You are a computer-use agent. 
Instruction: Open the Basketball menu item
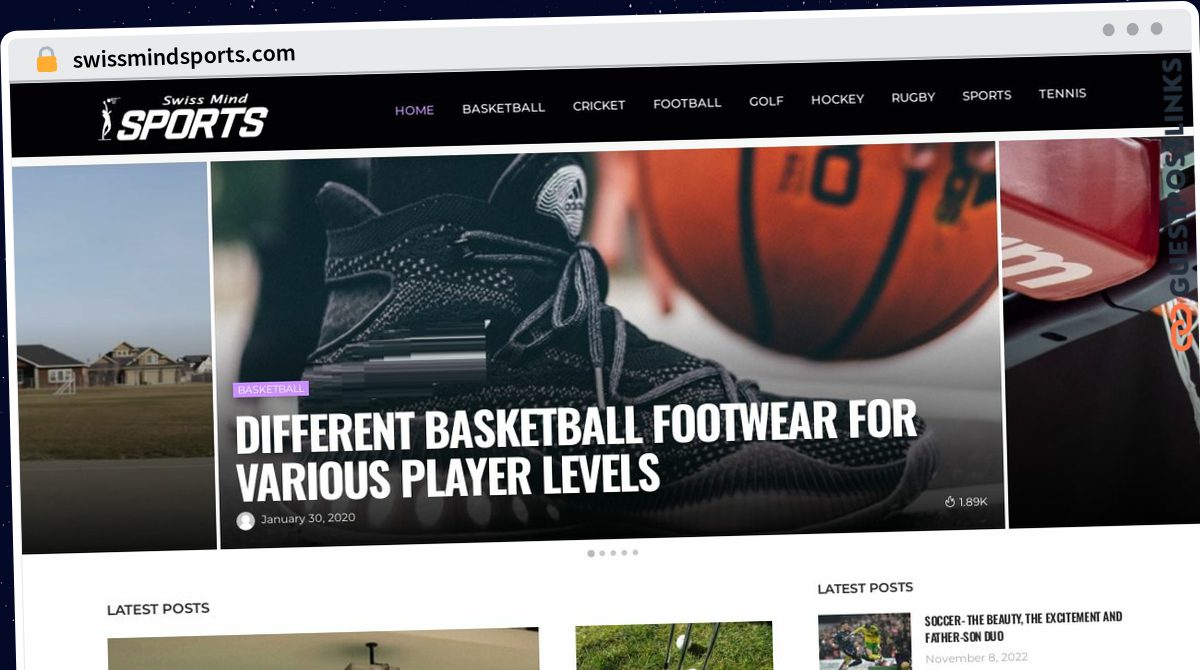coord(503,107)
